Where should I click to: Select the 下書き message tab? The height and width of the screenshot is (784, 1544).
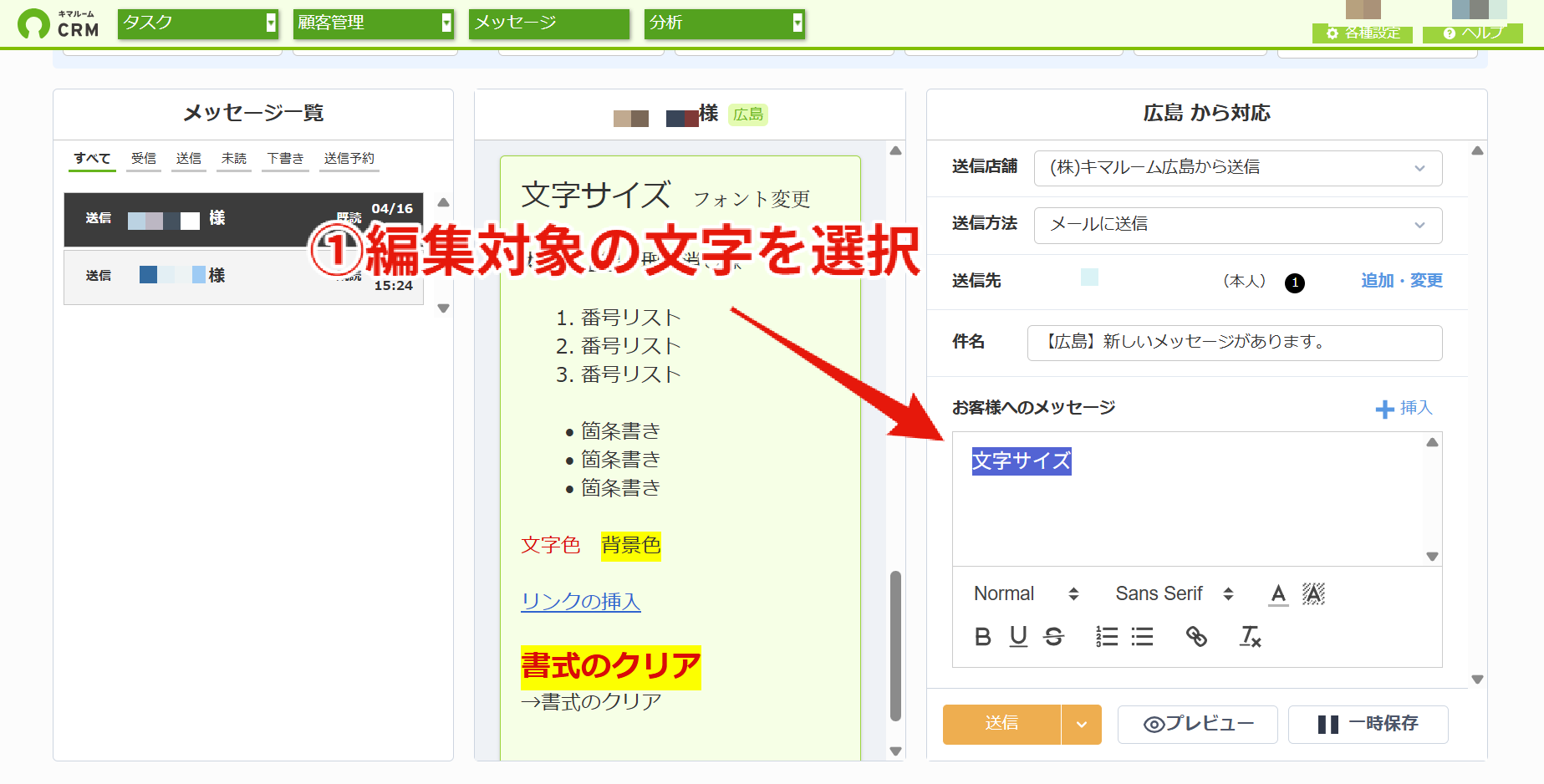pyautogui.click(x=285, y=159)
